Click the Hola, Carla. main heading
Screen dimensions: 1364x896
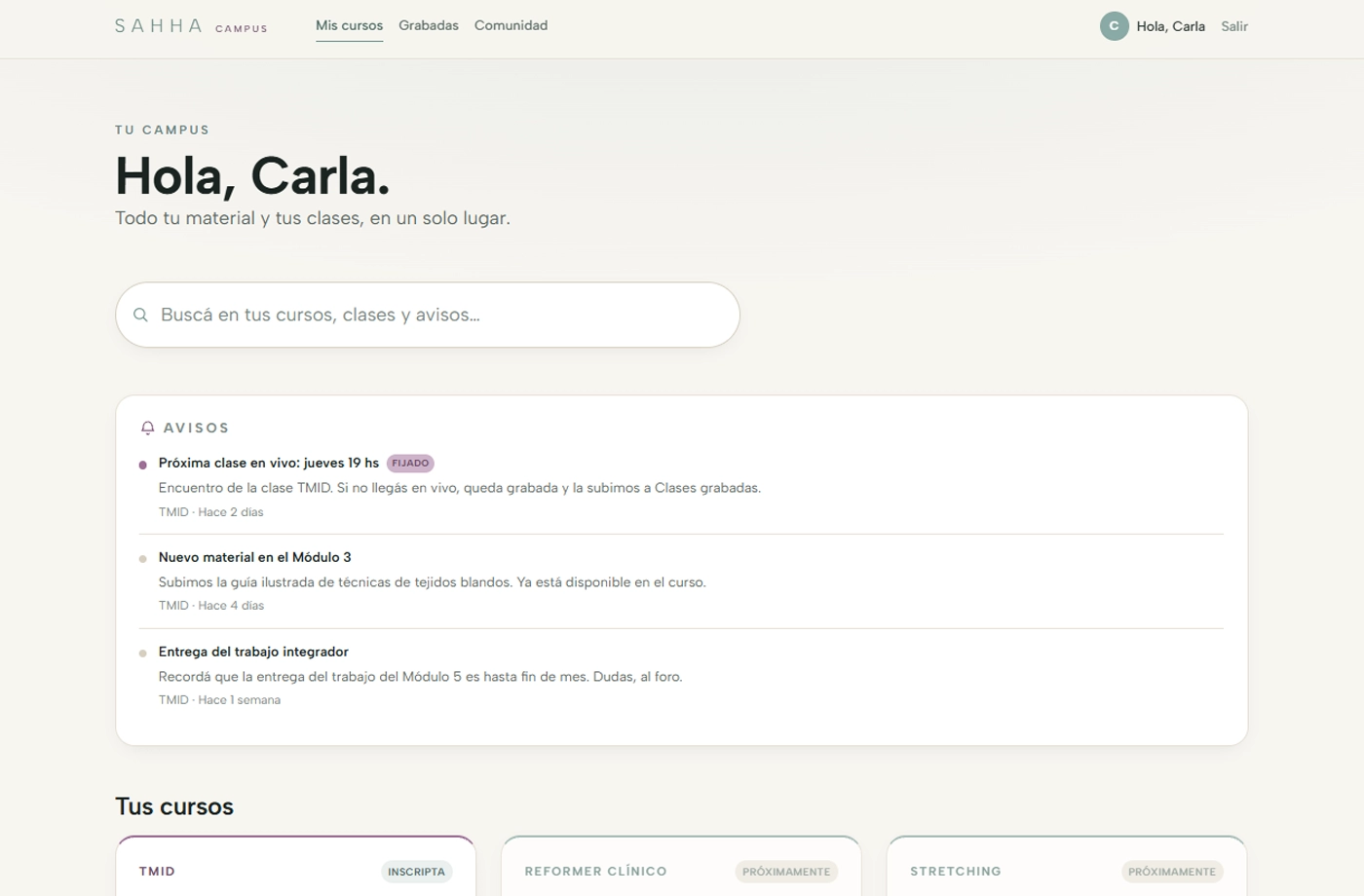tap(252, 176)
